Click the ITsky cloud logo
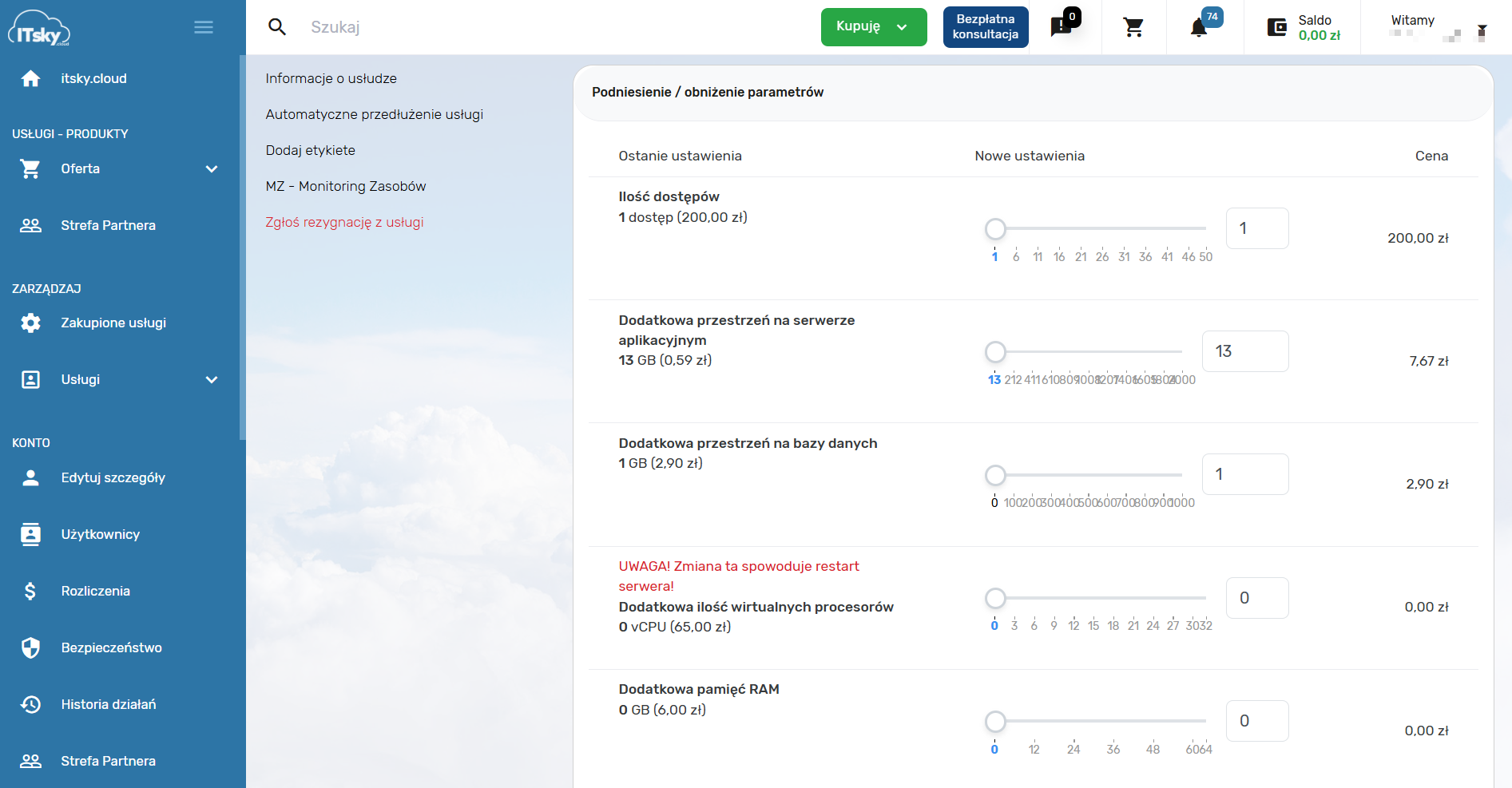Image resolution: width=1512 pixels, height=788 pixels. click(x=39, y=28)
